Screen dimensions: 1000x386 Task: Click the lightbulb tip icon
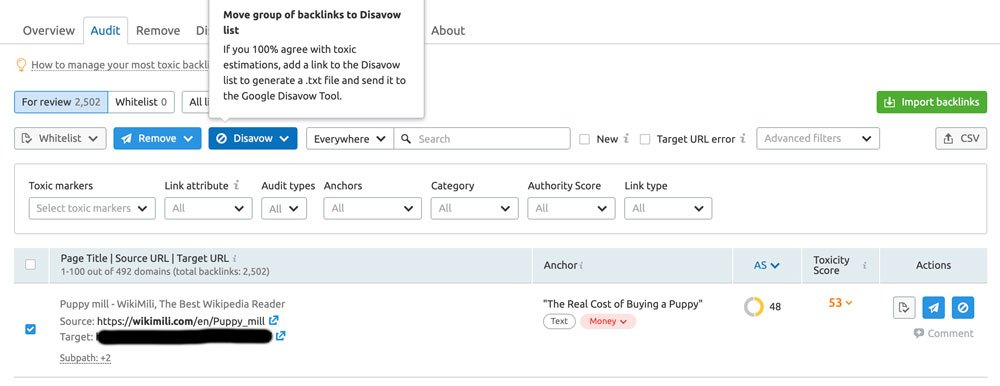pyautogui.click(x=21, y=64)
